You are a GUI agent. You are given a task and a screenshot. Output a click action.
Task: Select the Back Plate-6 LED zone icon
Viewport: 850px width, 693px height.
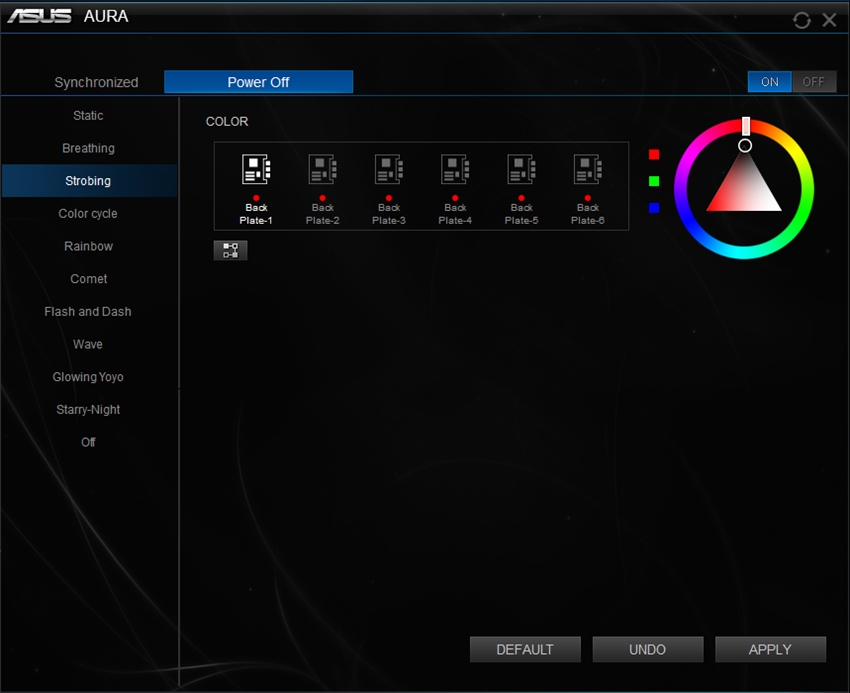tap(588, 169)
